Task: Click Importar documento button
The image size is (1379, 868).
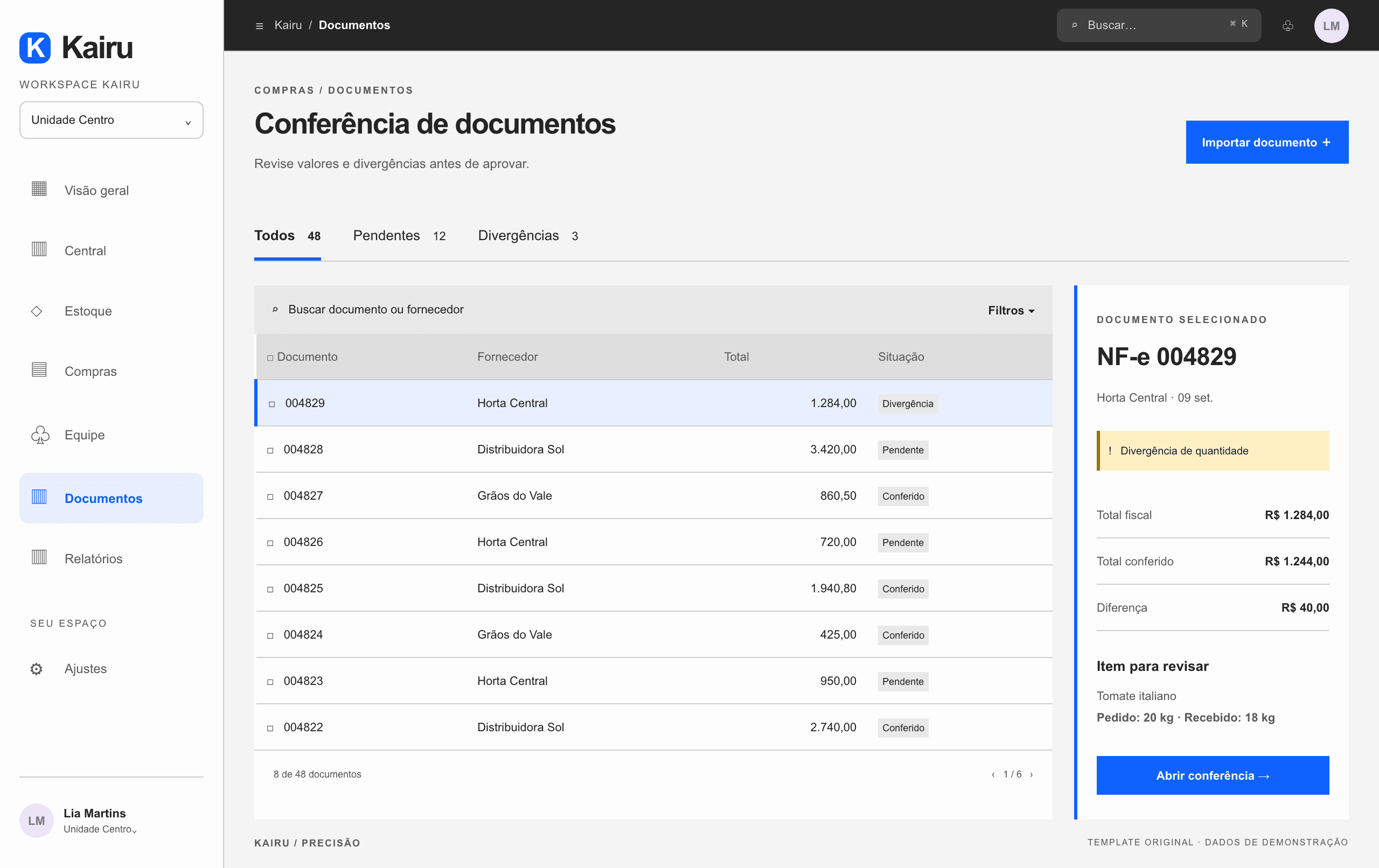Action: [1267, 142]
